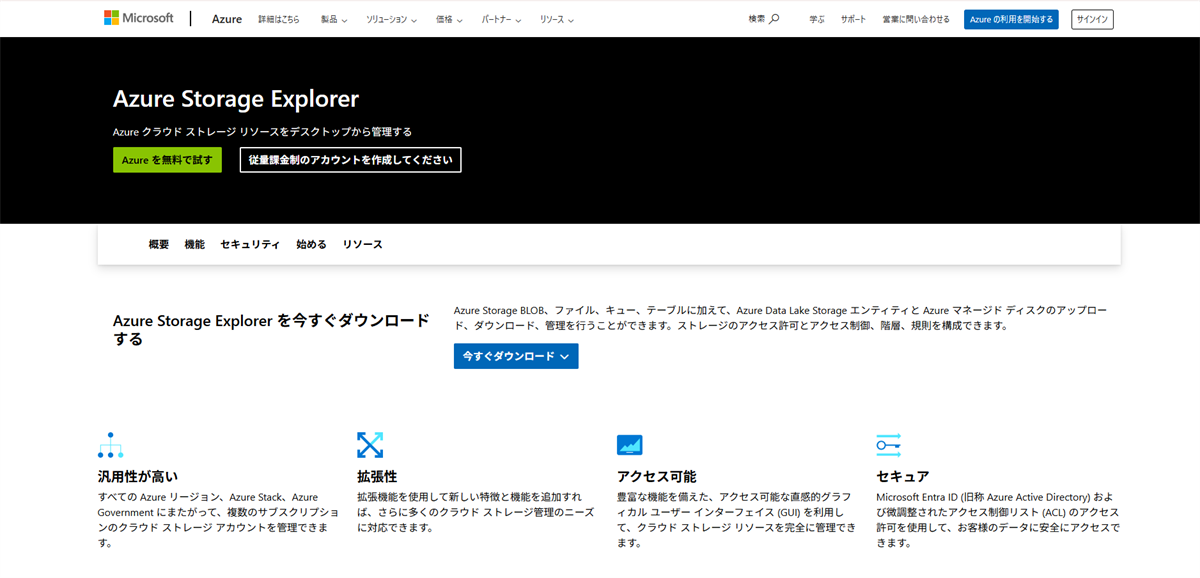
Task: Open the 詳細はこちら link
Action: coord(279,19)
